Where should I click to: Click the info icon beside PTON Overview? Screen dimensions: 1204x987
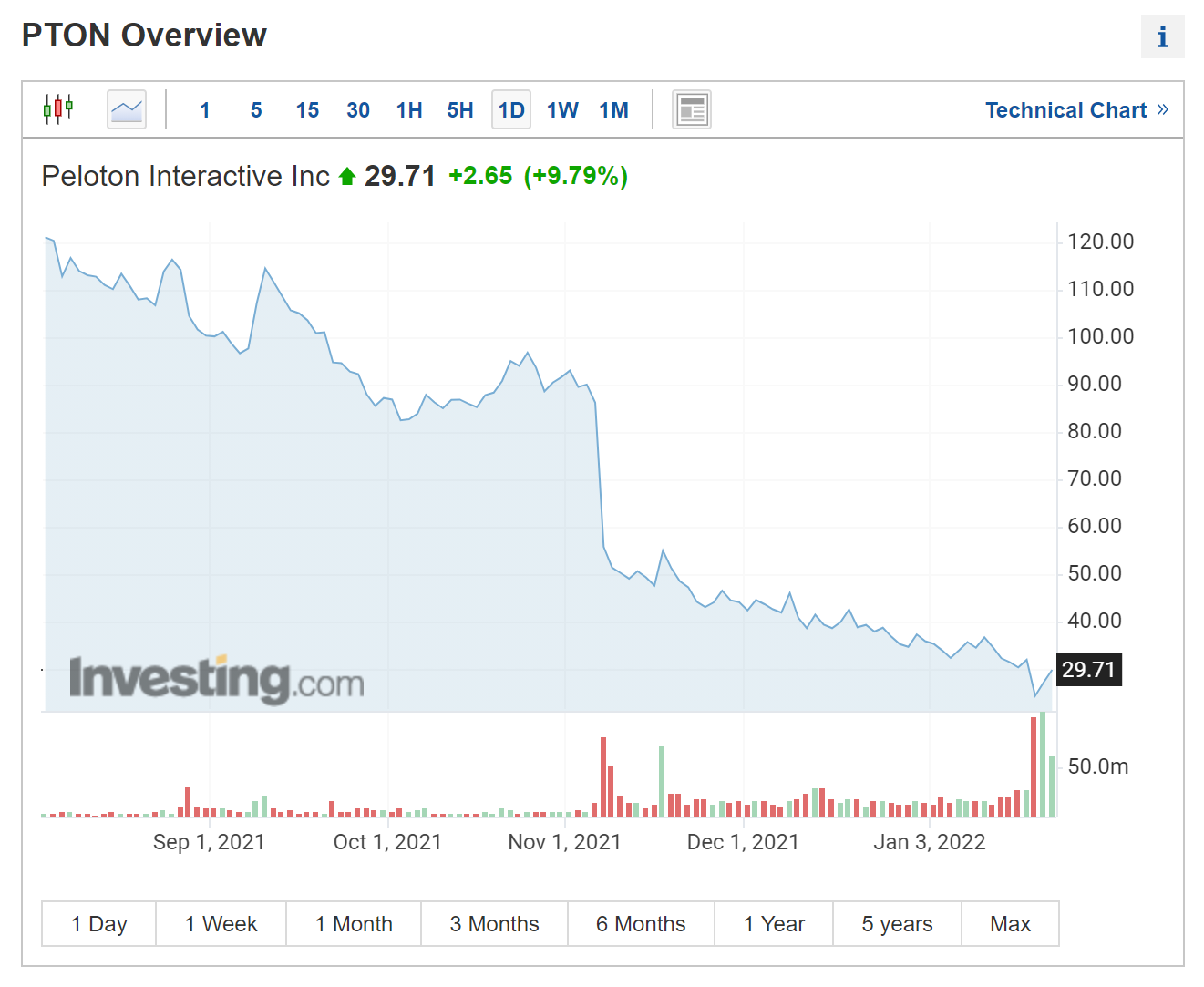(1162, 36)
